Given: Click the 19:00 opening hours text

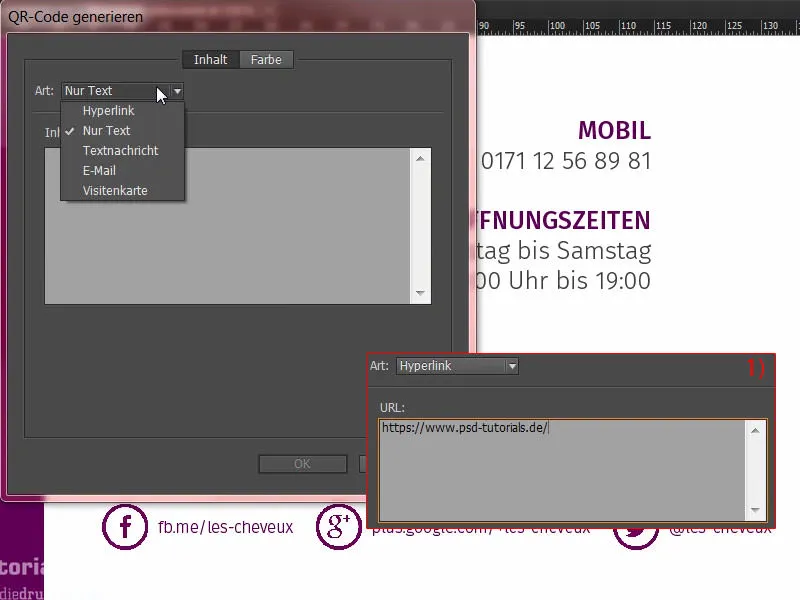Looking at the screenshot, I should 562,281.
